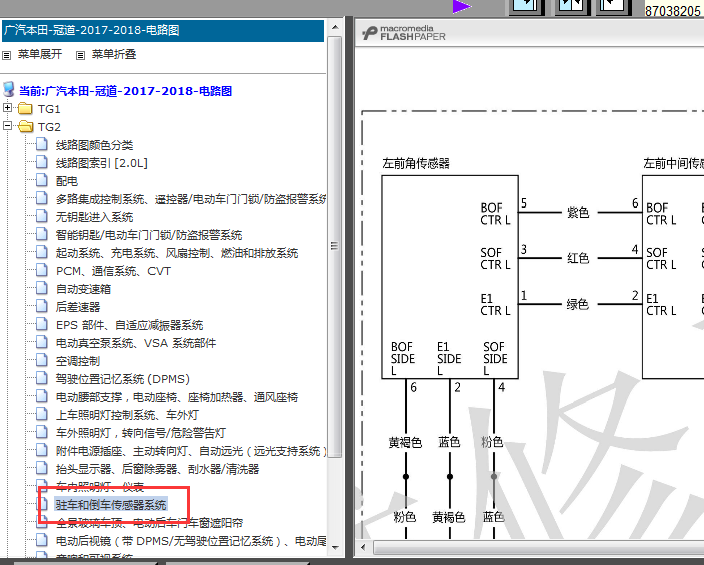Click the 左前角传感器 label in diagram
Screen dimensions: 704x565
(416, 163)
